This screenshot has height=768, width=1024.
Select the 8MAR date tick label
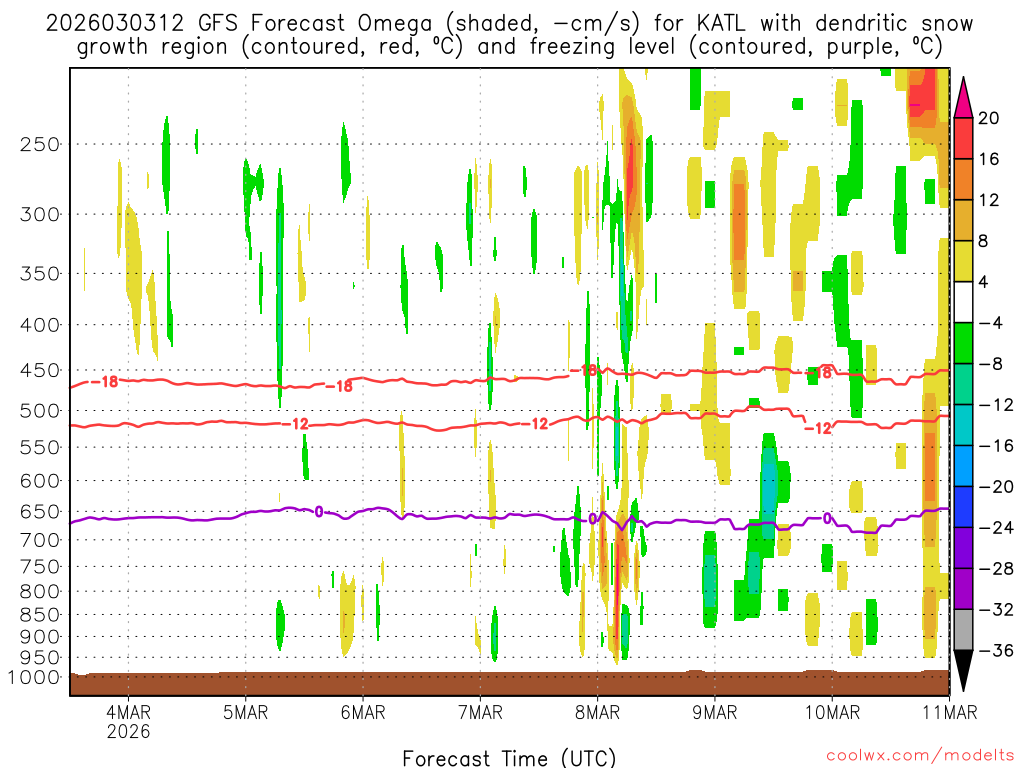pos(598,712)
